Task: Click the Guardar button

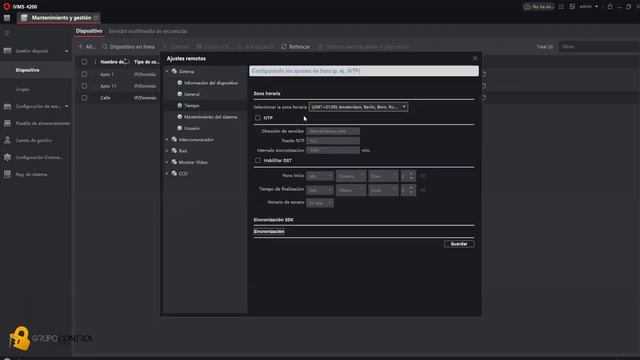Action: point(459,244)
